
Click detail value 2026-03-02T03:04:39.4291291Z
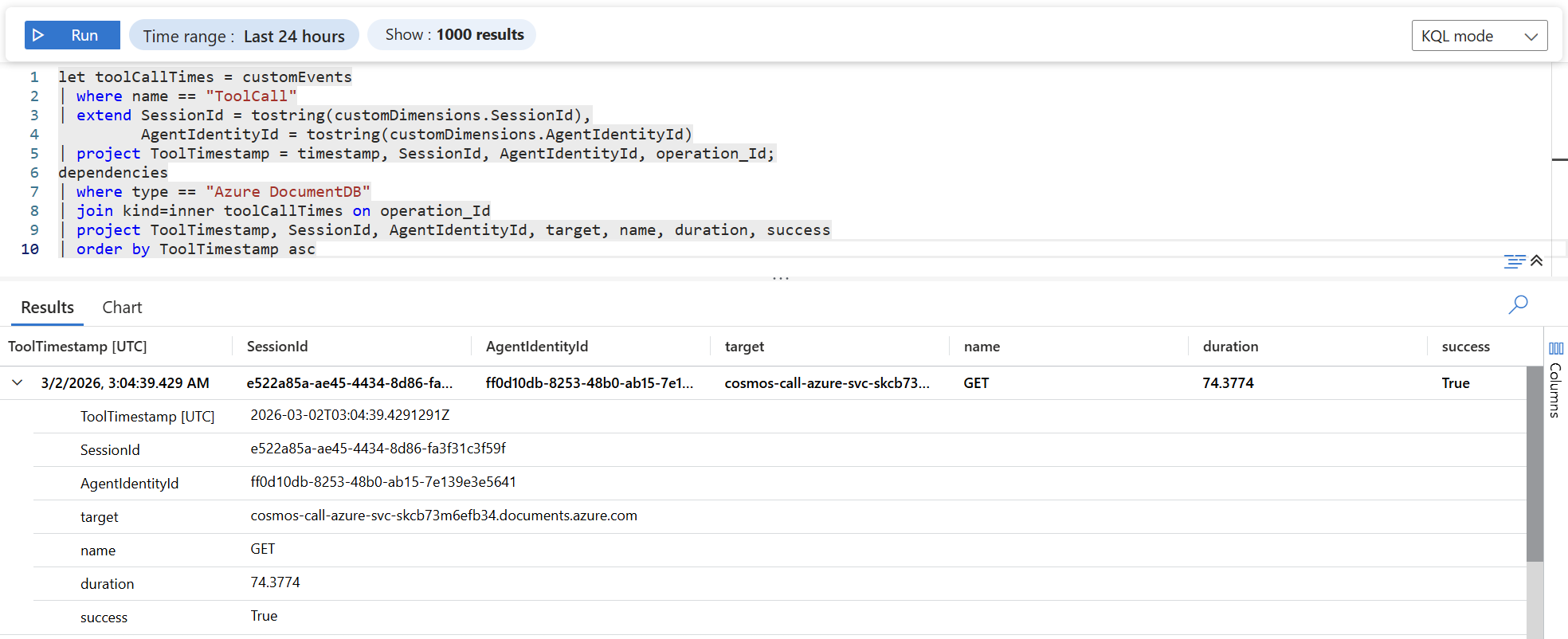(350, 415)
